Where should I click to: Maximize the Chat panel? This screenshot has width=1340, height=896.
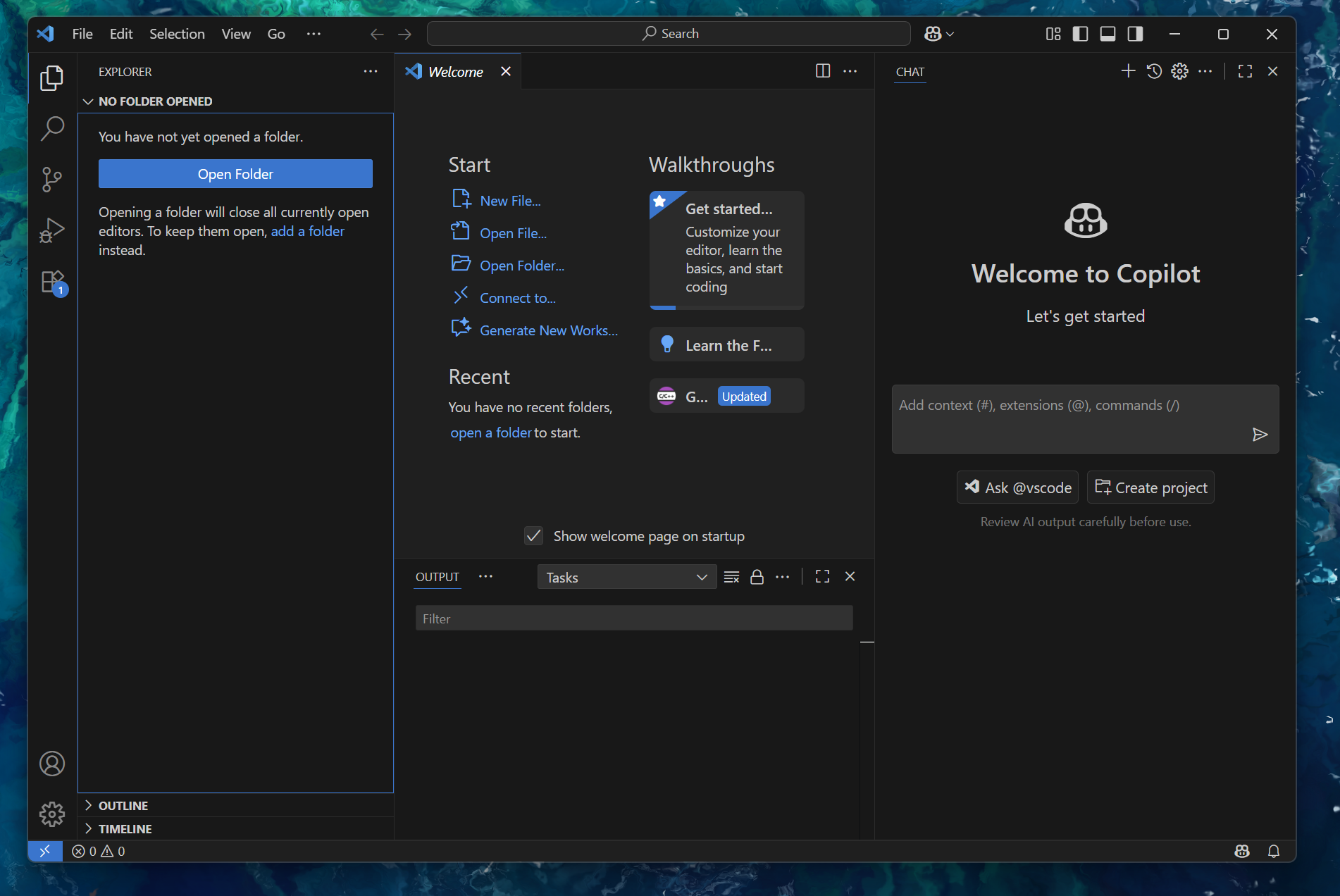point(1245,71)
